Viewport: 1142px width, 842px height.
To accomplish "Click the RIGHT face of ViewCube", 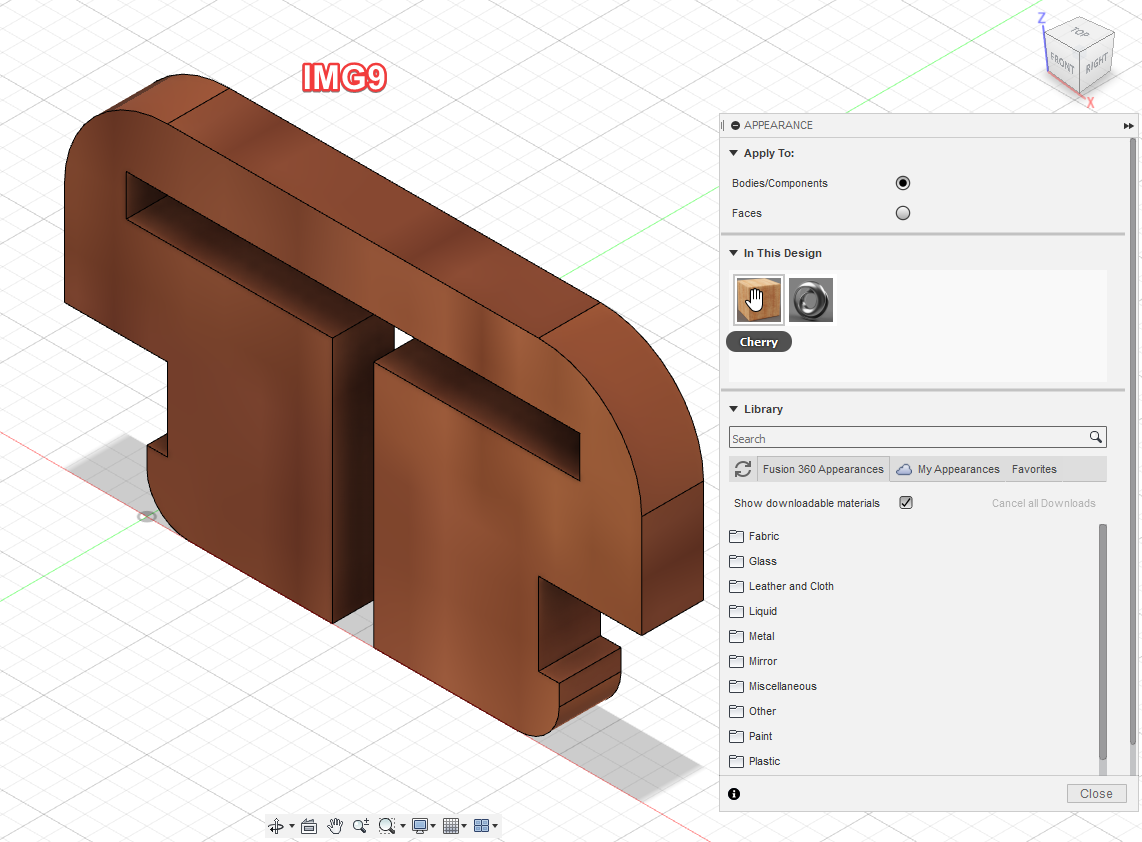I will [1097, 63].
